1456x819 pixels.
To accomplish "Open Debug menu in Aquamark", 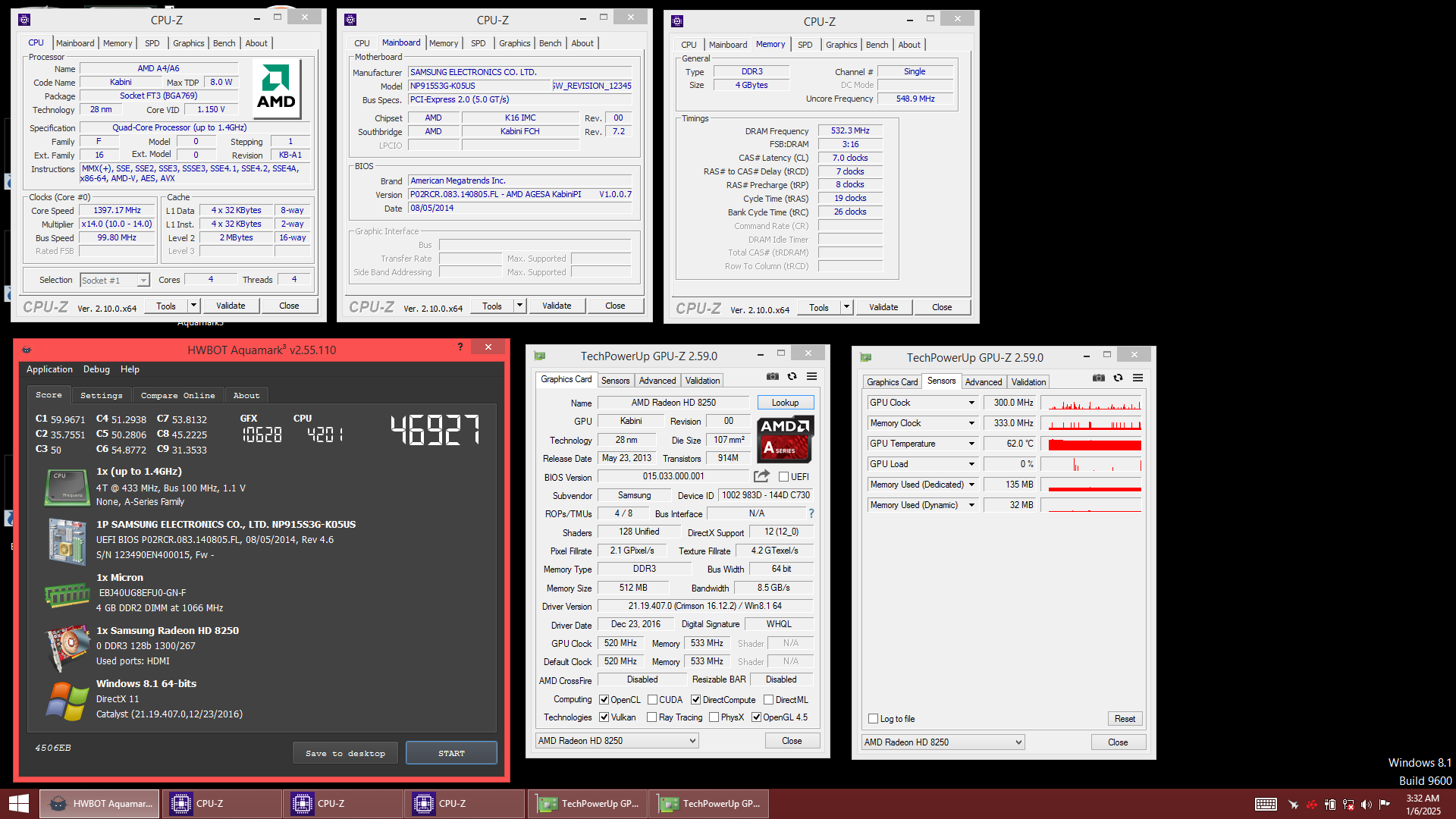I will (96, 369).
